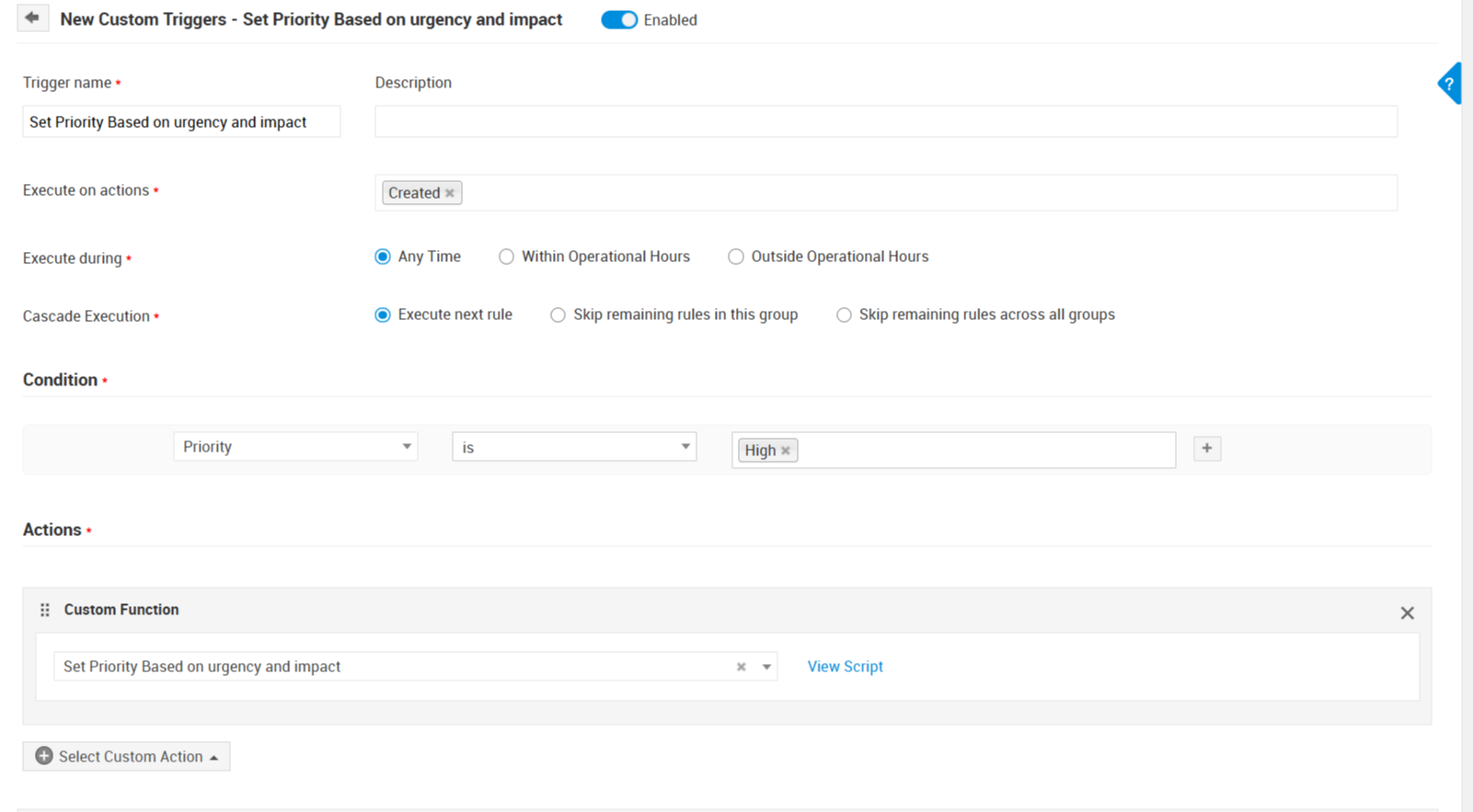This screenshot has width=1473, height=812.
Task: Select Within Operational Hours option
Action: [506, 257]
